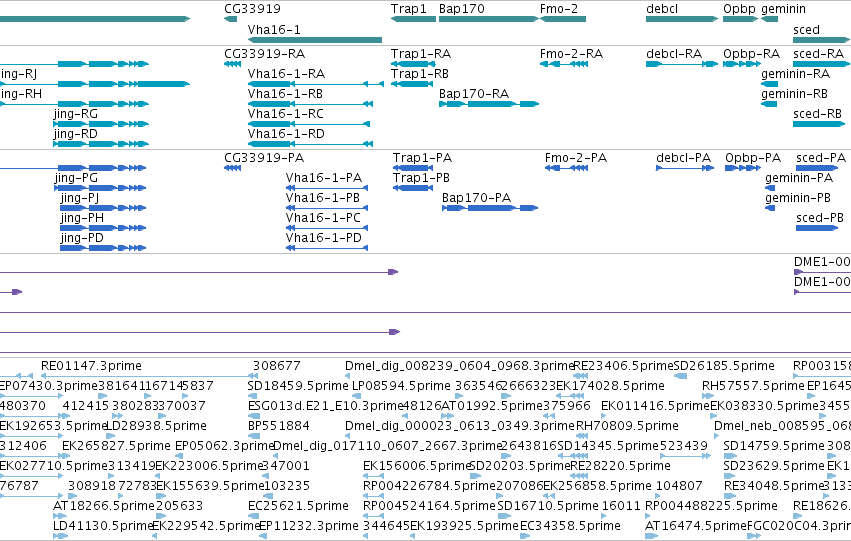
Task: Select transcript Vha16-1-RD
Action: tap(286, 134)
